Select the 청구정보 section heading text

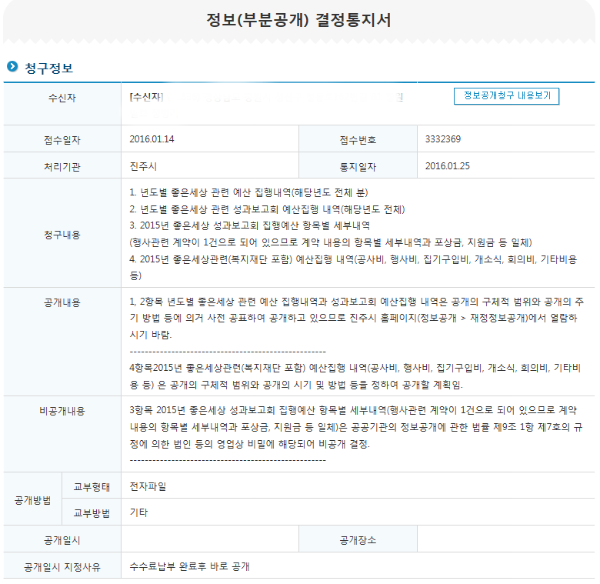coord(48,67)
